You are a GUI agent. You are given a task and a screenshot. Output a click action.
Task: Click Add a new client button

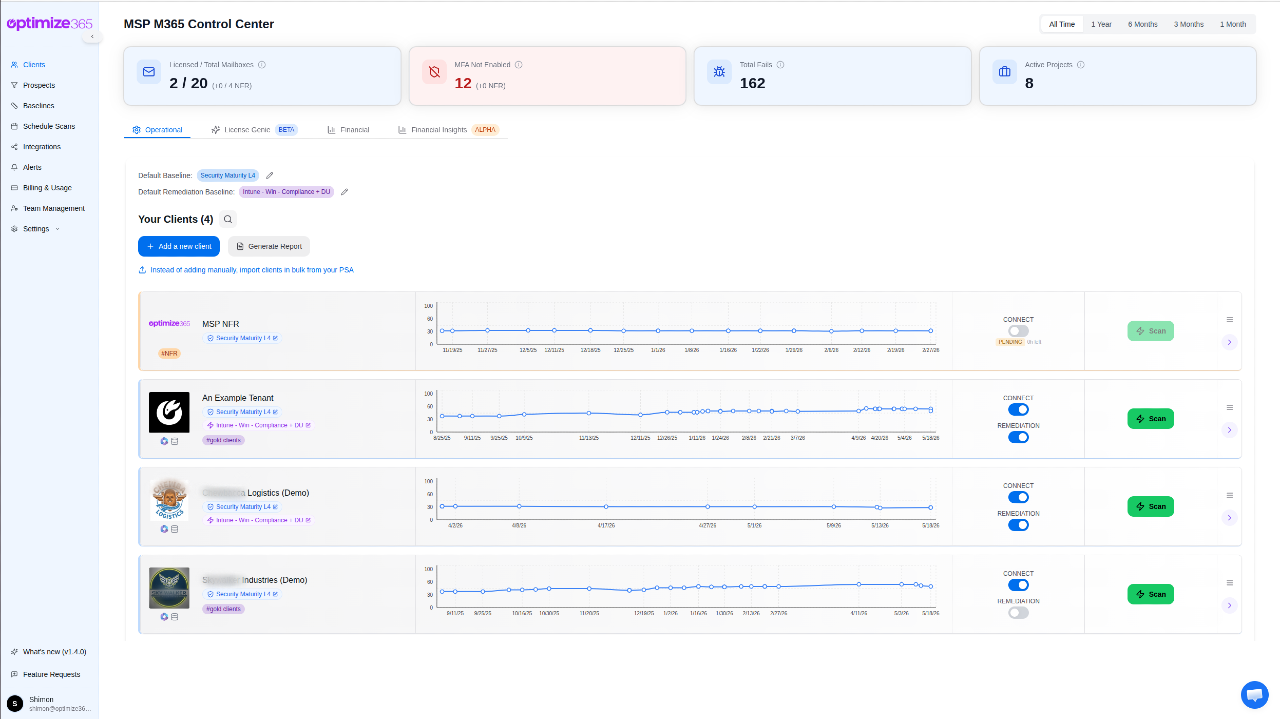tap(179, 246)
